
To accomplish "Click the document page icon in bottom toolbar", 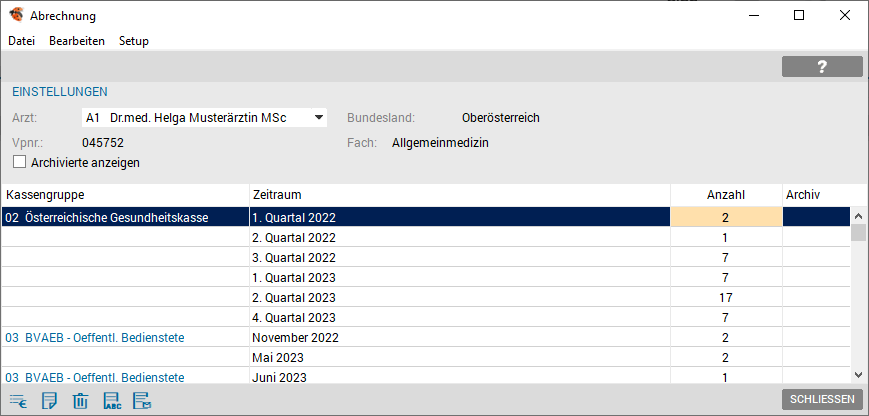I will click(49, 400).
